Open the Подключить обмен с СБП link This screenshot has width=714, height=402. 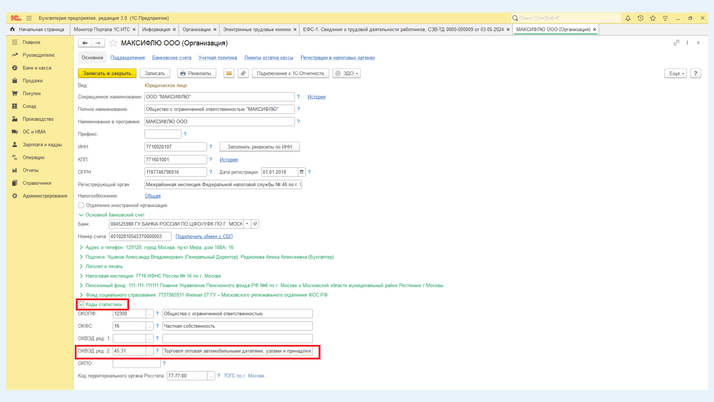204,237
